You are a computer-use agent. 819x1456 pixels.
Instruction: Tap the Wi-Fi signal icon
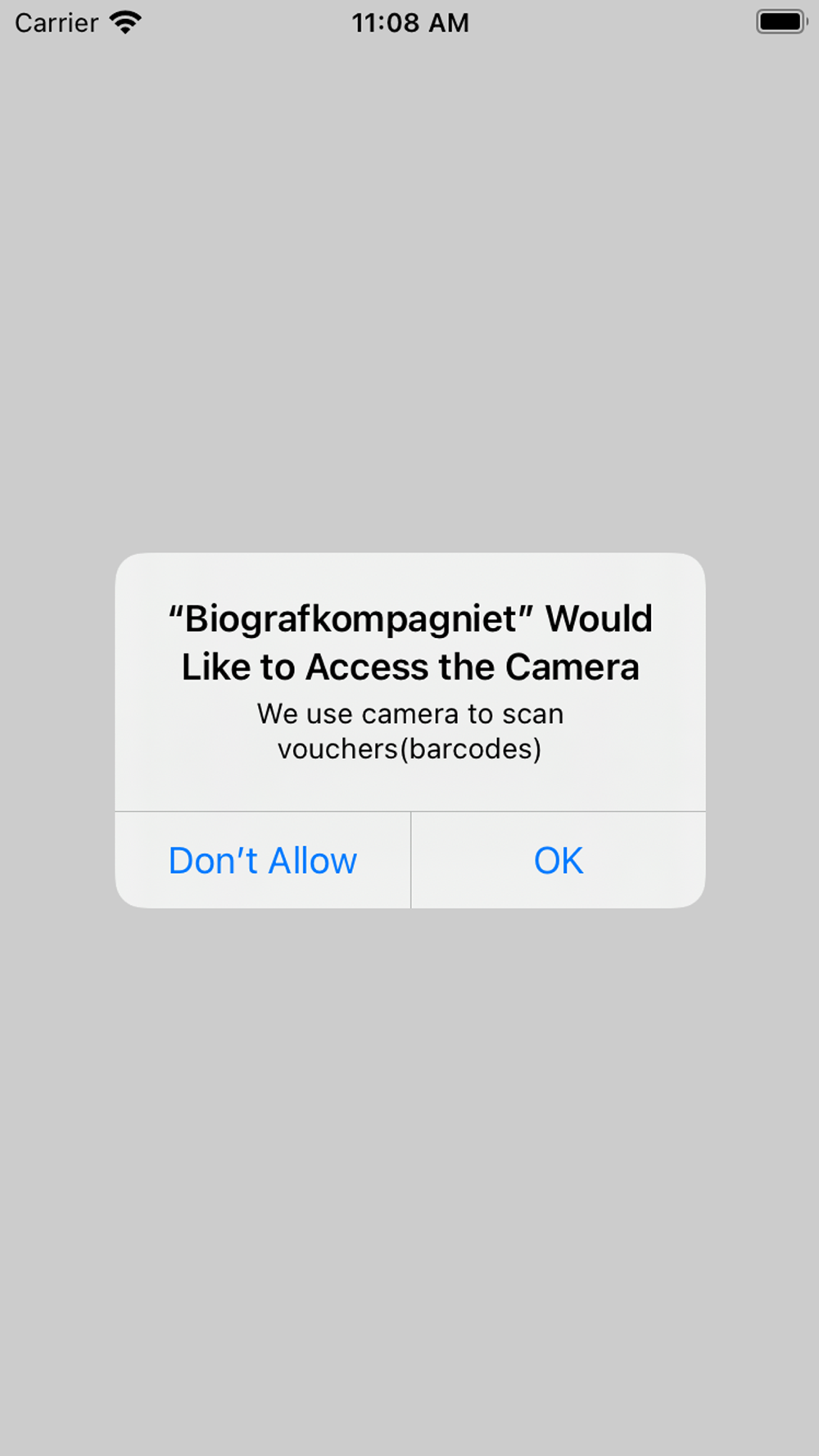click(x=125, y=22)
